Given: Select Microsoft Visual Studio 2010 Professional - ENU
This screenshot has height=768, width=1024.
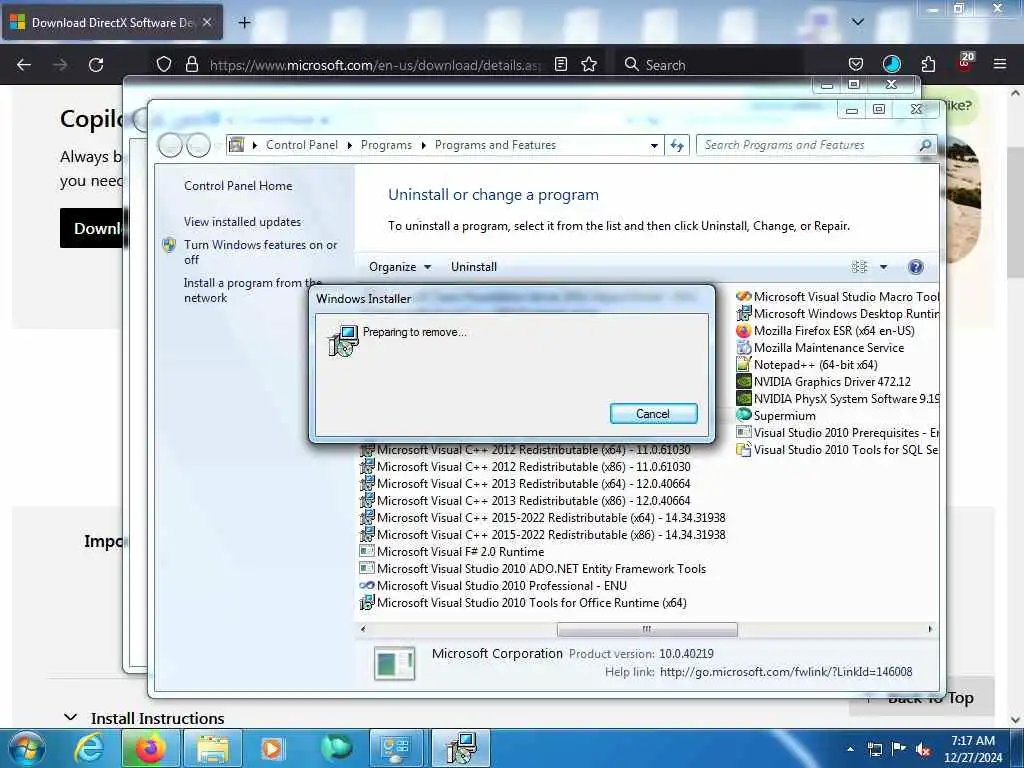Looking at the screenshot, I should [493, 586].
